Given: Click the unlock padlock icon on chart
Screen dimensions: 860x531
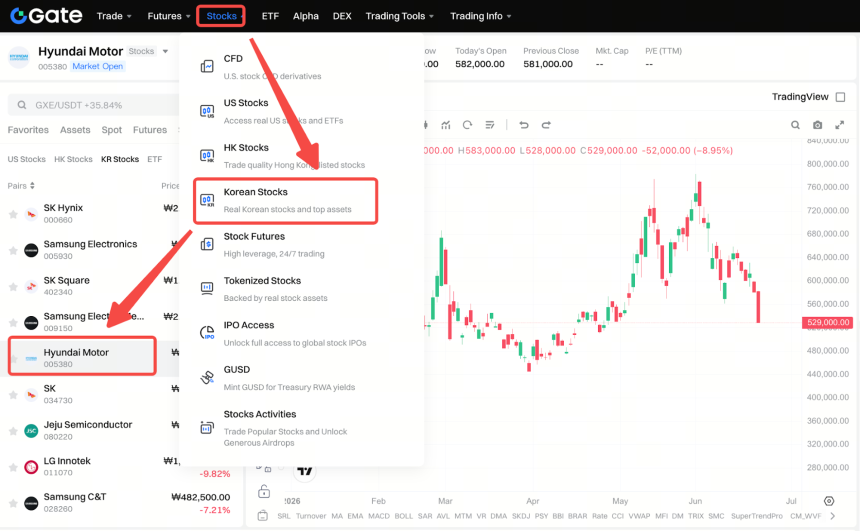Looking at the screenshot, I should coord(264,491).
